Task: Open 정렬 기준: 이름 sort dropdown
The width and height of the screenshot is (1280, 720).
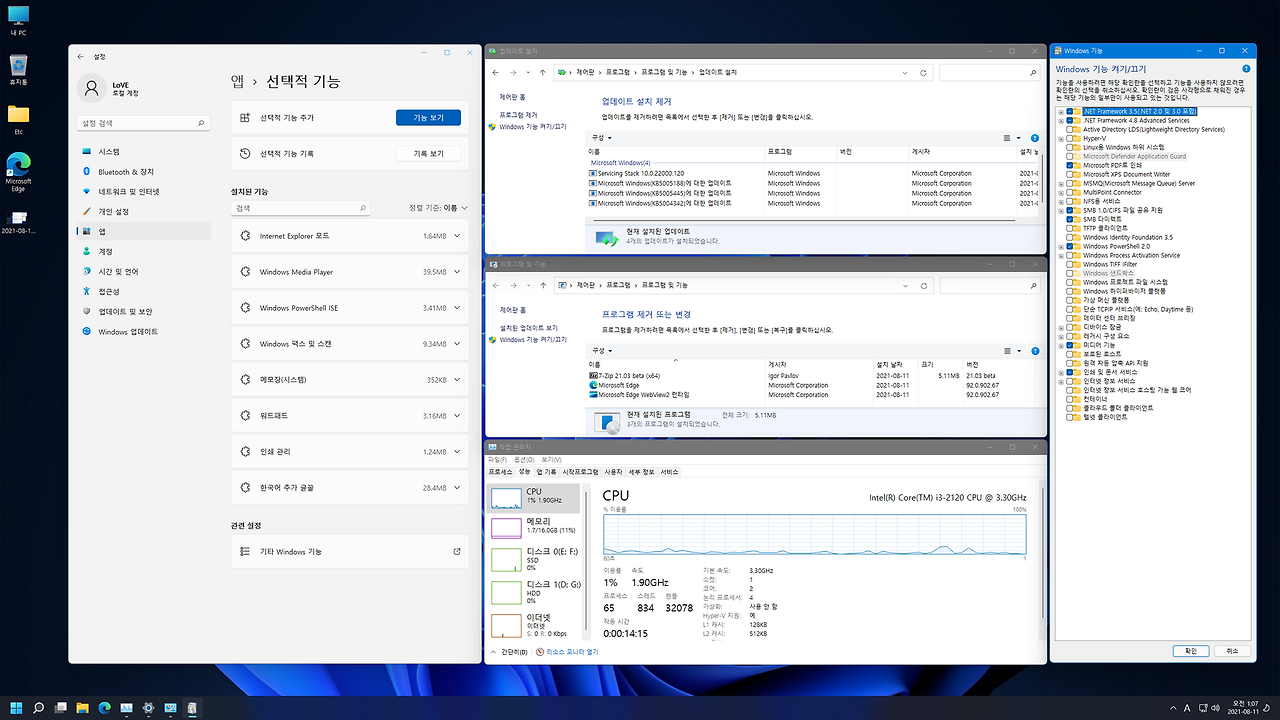Action: pos(438,208)
